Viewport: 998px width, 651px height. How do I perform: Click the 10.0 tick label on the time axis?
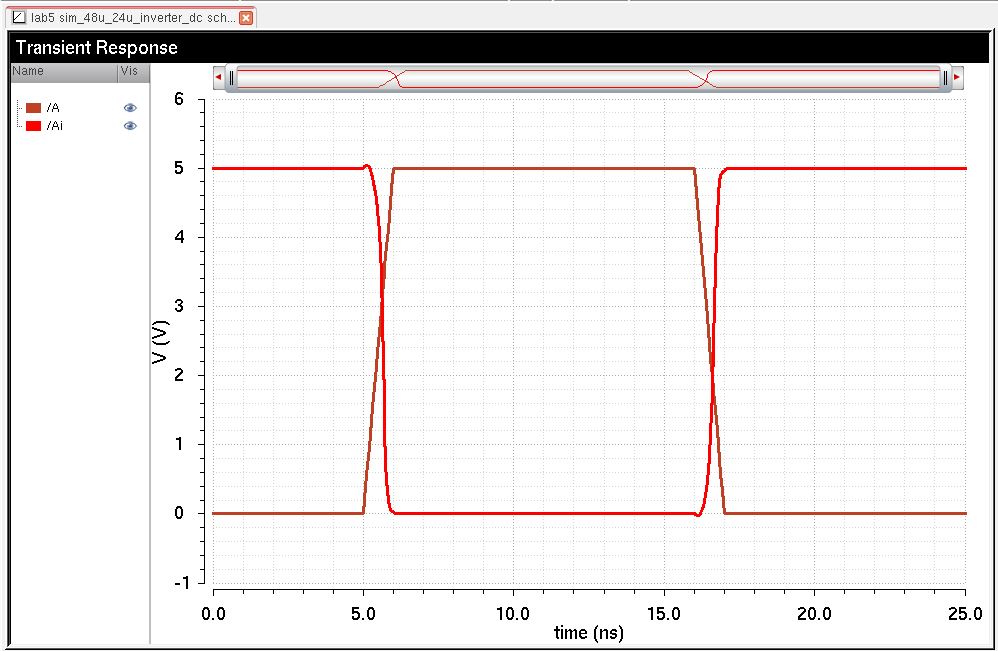tap(513, 612)
